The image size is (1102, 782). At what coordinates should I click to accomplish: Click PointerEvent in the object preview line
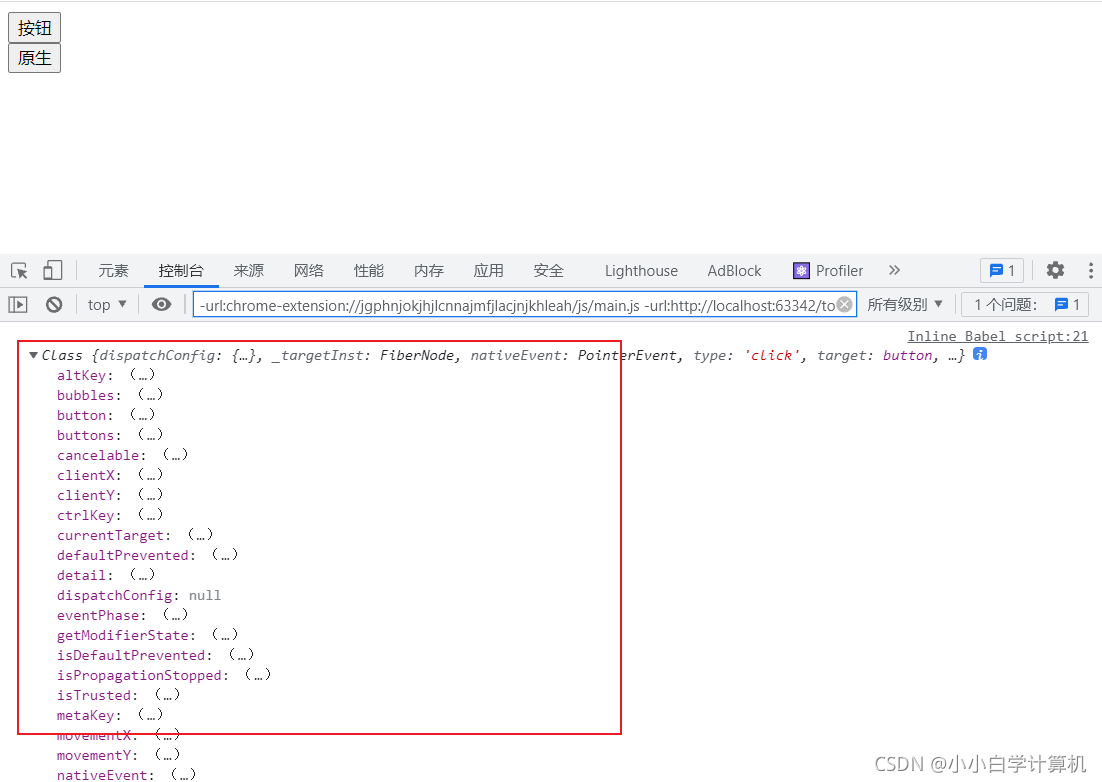627,356
